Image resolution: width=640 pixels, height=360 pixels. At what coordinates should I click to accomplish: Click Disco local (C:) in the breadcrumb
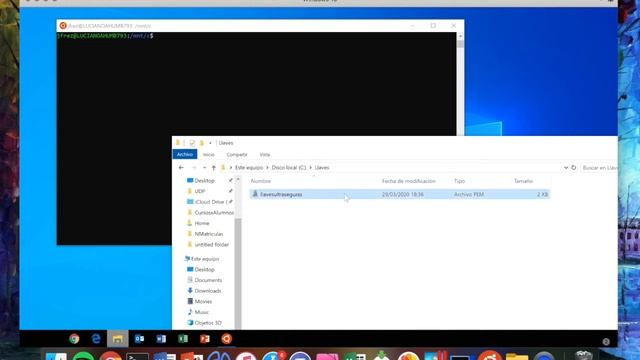[289, 168]
